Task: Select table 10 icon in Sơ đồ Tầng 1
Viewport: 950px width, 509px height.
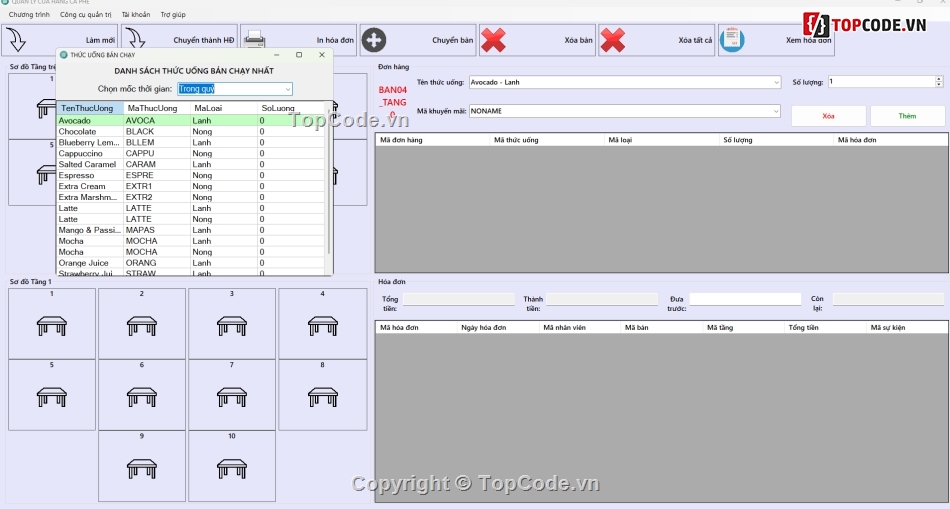Action: click(x=232, y=467)
